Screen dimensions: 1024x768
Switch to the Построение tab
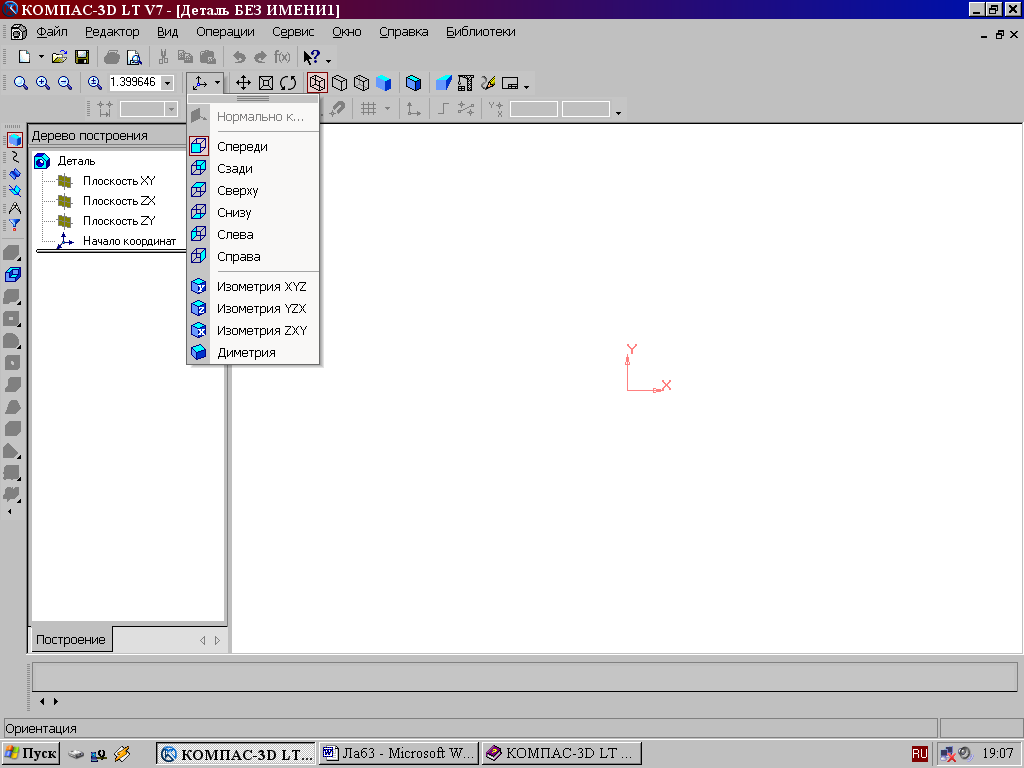(71, 639)
